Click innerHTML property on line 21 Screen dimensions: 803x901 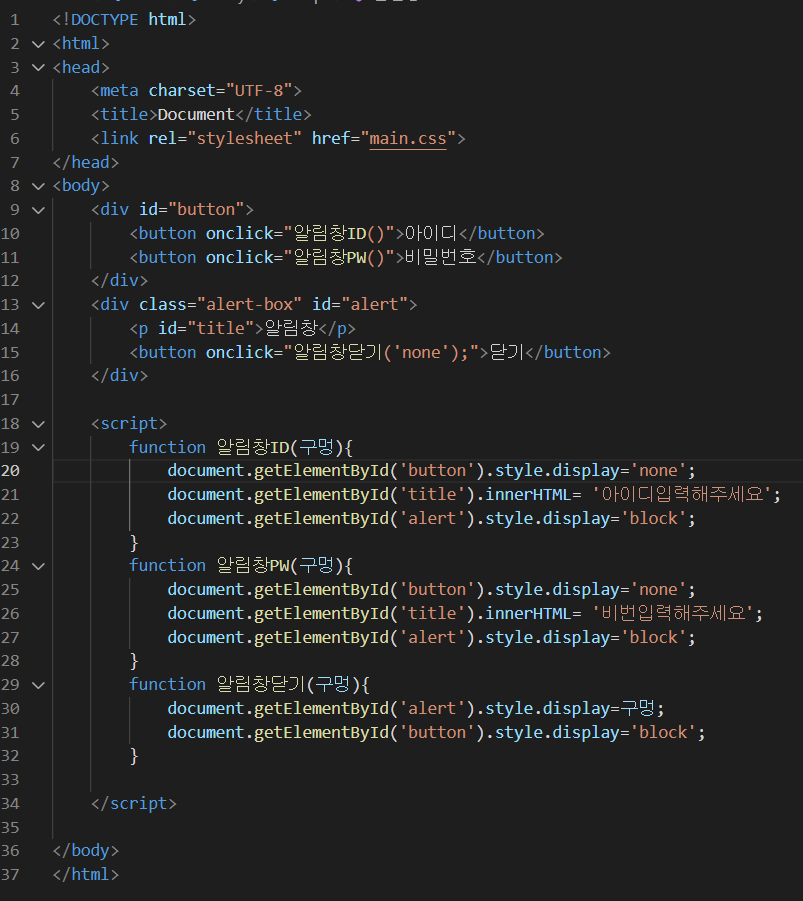(x=528, y=495)
